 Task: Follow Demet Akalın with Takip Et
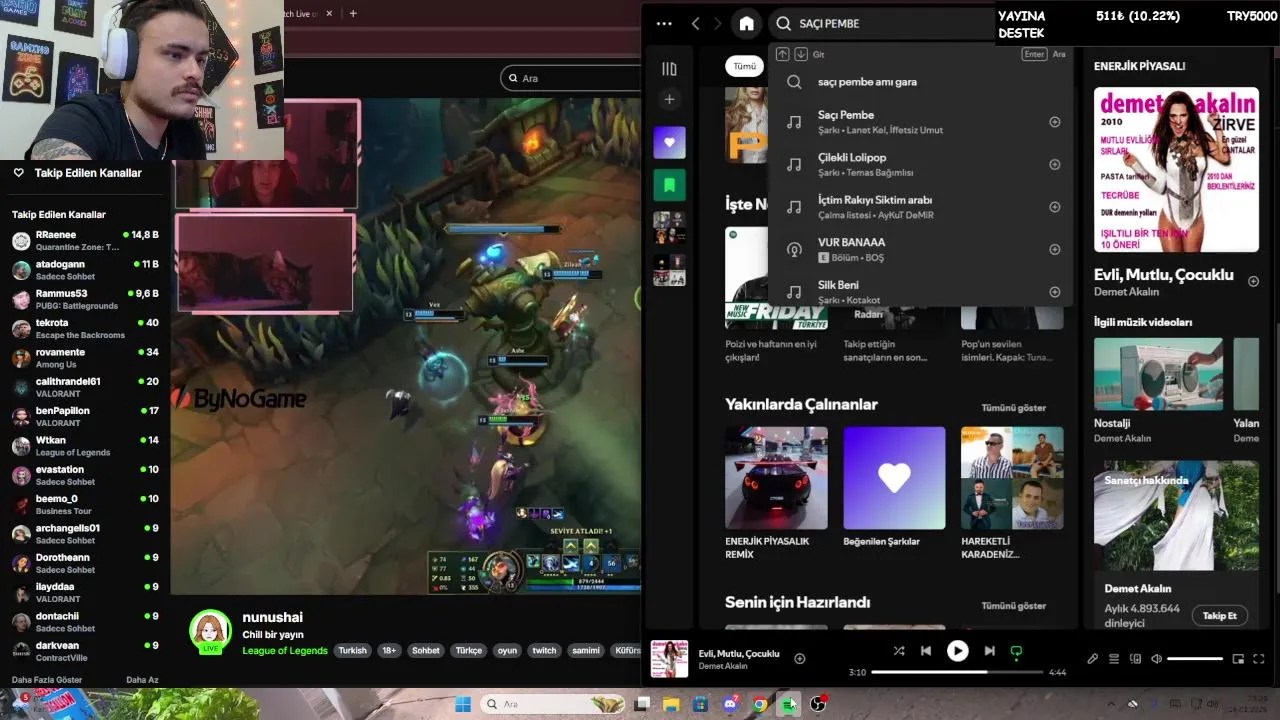pyautogui.click(x=1219, y=616)
